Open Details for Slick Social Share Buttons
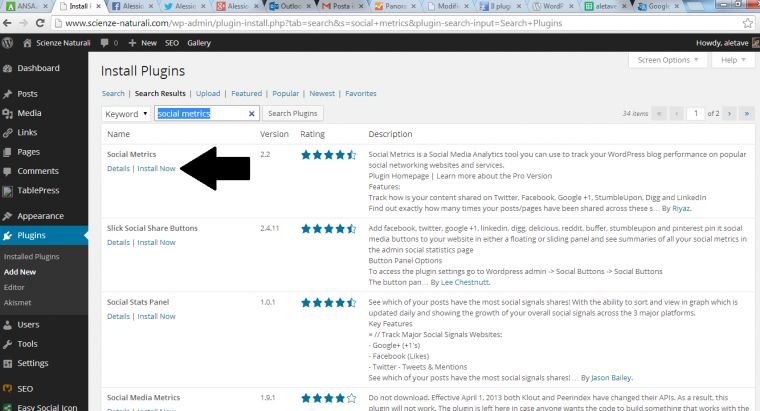This screenshot has width=760, height=411. (x=118, y=242)
